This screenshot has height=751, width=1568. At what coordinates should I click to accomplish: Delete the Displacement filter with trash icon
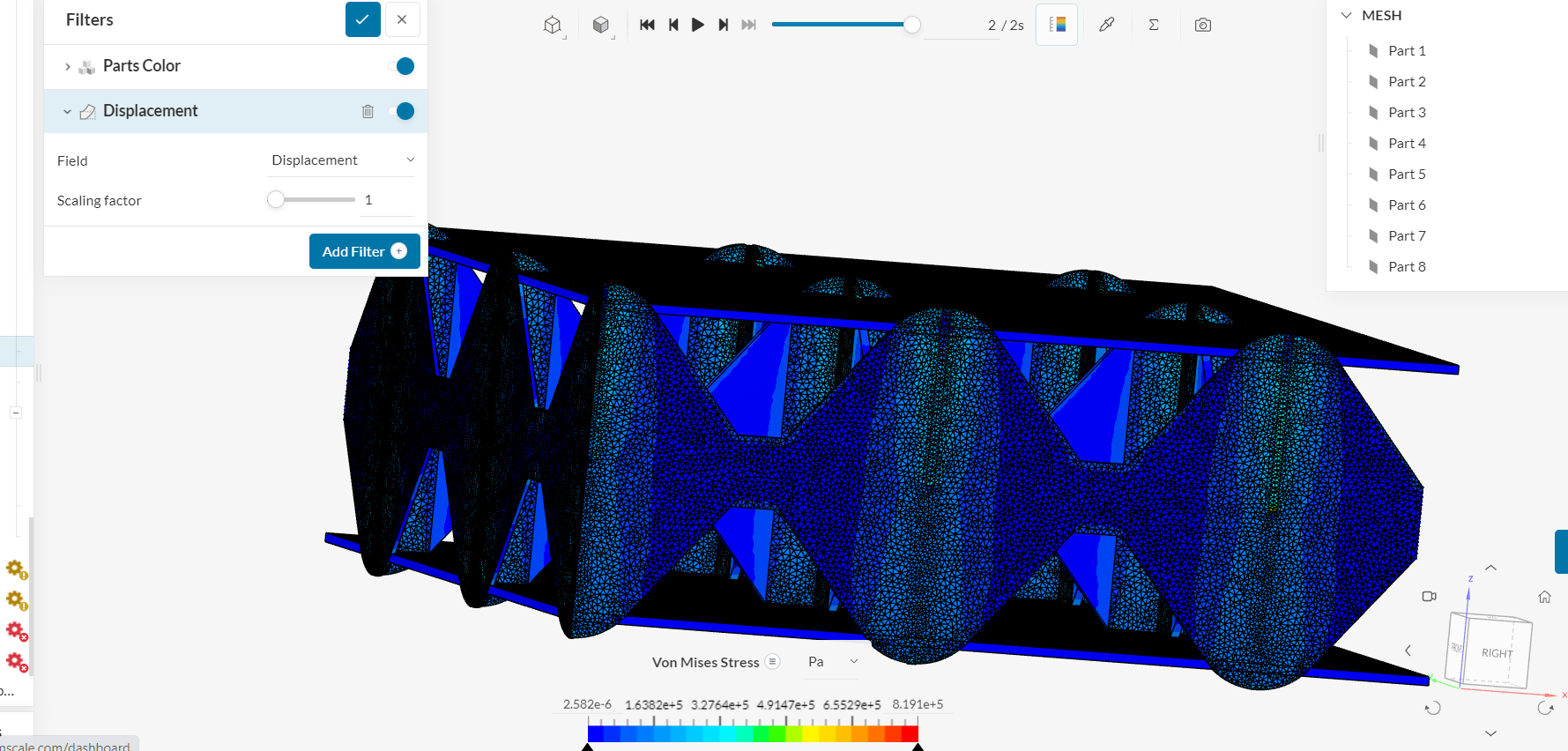(x=368, y=111)
